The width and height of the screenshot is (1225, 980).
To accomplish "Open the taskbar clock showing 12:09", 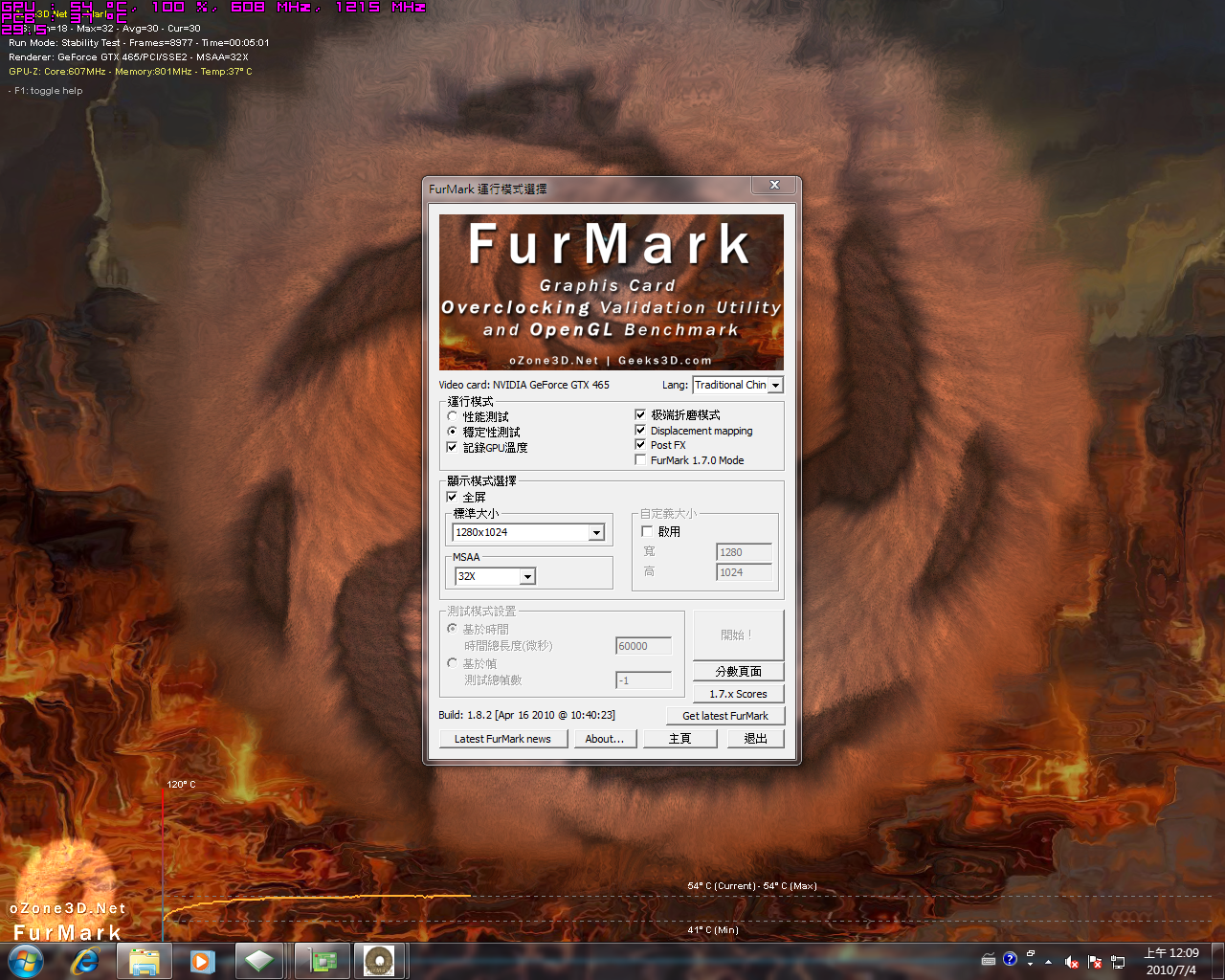I will click(1171, 961).
